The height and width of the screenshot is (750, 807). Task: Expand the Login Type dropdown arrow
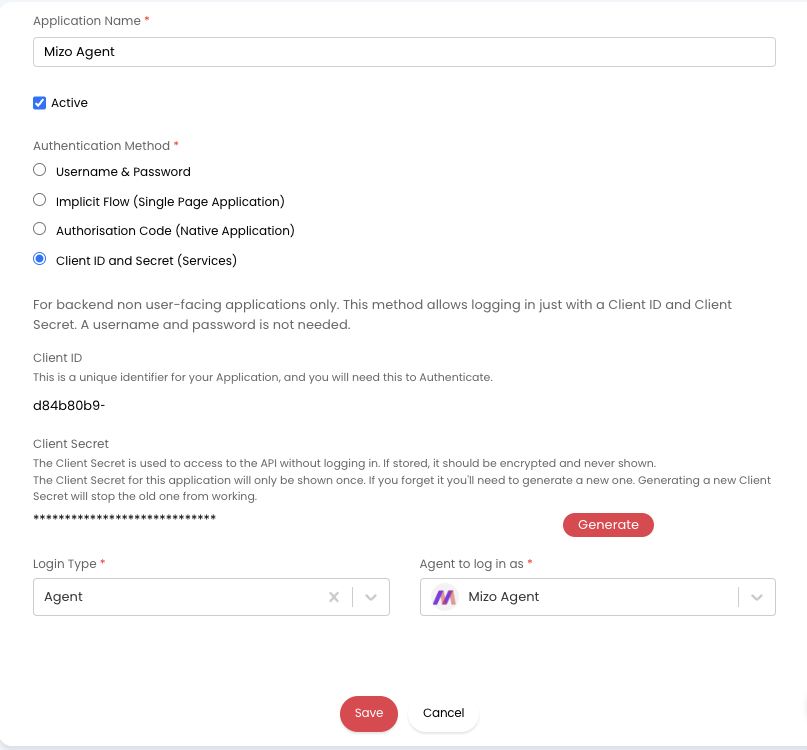pyautogui.click(x=371, y=597)
